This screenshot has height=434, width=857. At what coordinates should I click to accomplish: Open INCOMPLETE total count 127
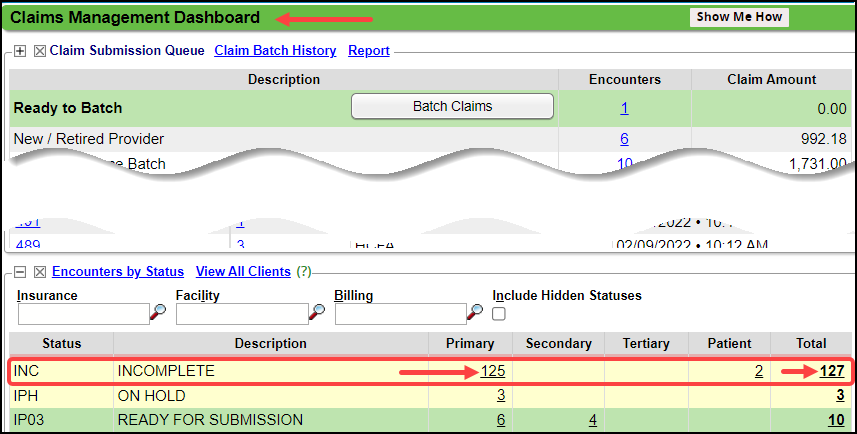click(832, 371)
